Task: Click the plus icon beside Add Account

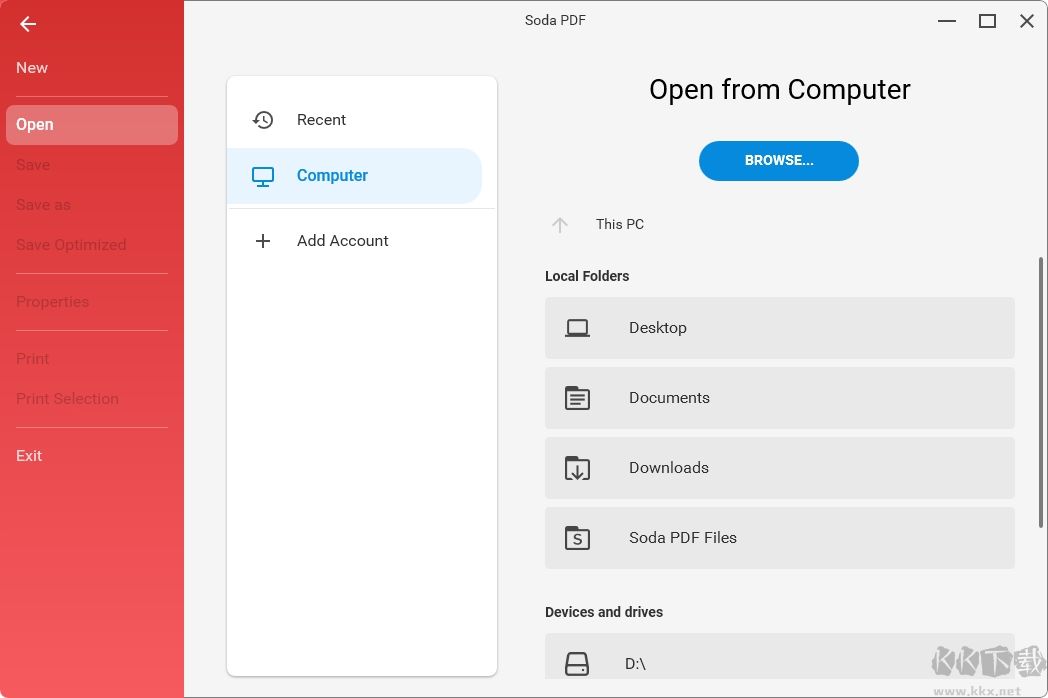Action: tap(263, 241)
